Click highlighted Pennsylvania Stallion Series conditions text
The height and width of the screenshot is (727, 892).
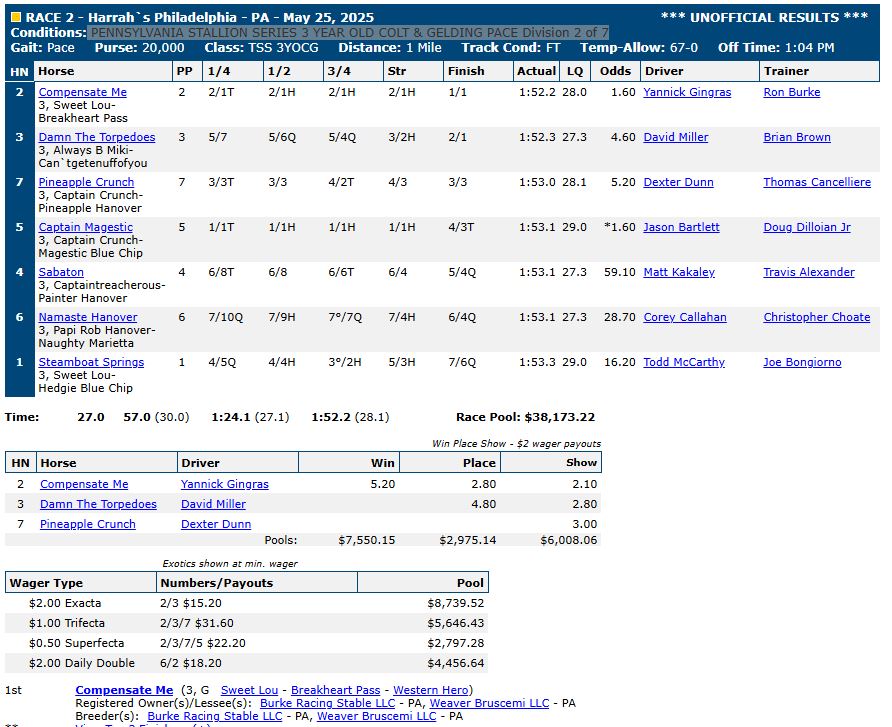point(348,32)
